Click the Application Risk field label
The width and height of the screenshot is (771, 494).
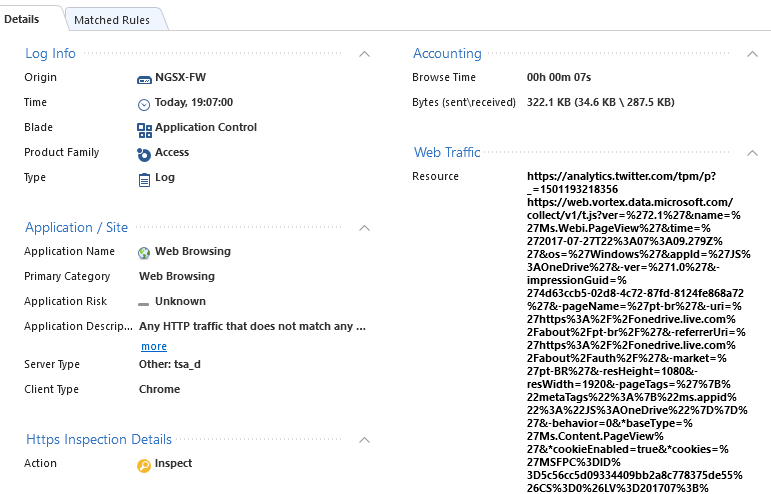(65, 301)
